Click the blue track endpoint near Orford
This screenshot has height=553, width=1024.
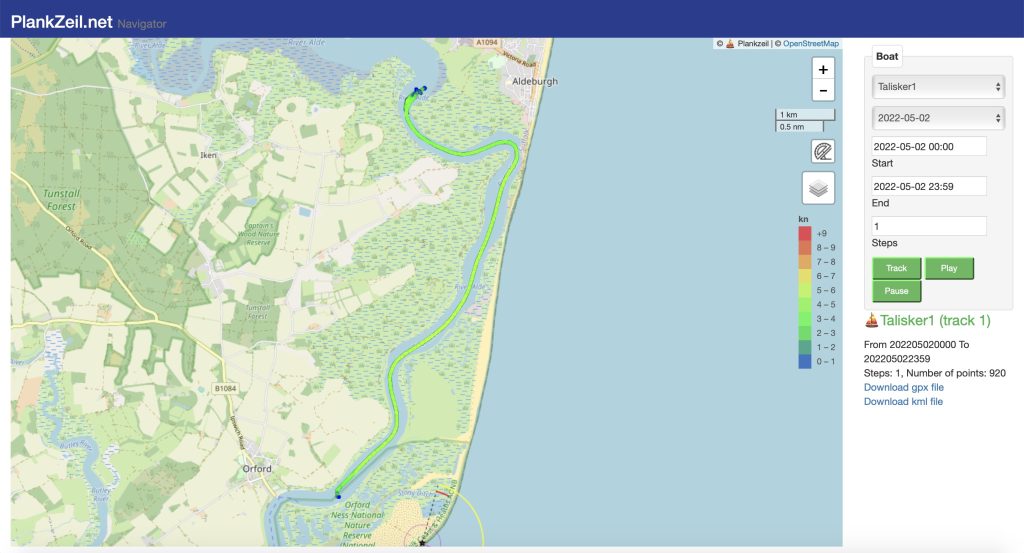(x=338, y=496)
